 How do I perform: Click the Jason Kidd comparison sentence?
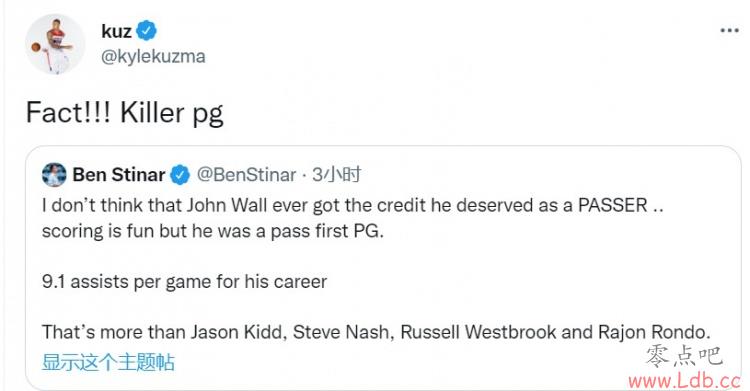pos(376,332)
